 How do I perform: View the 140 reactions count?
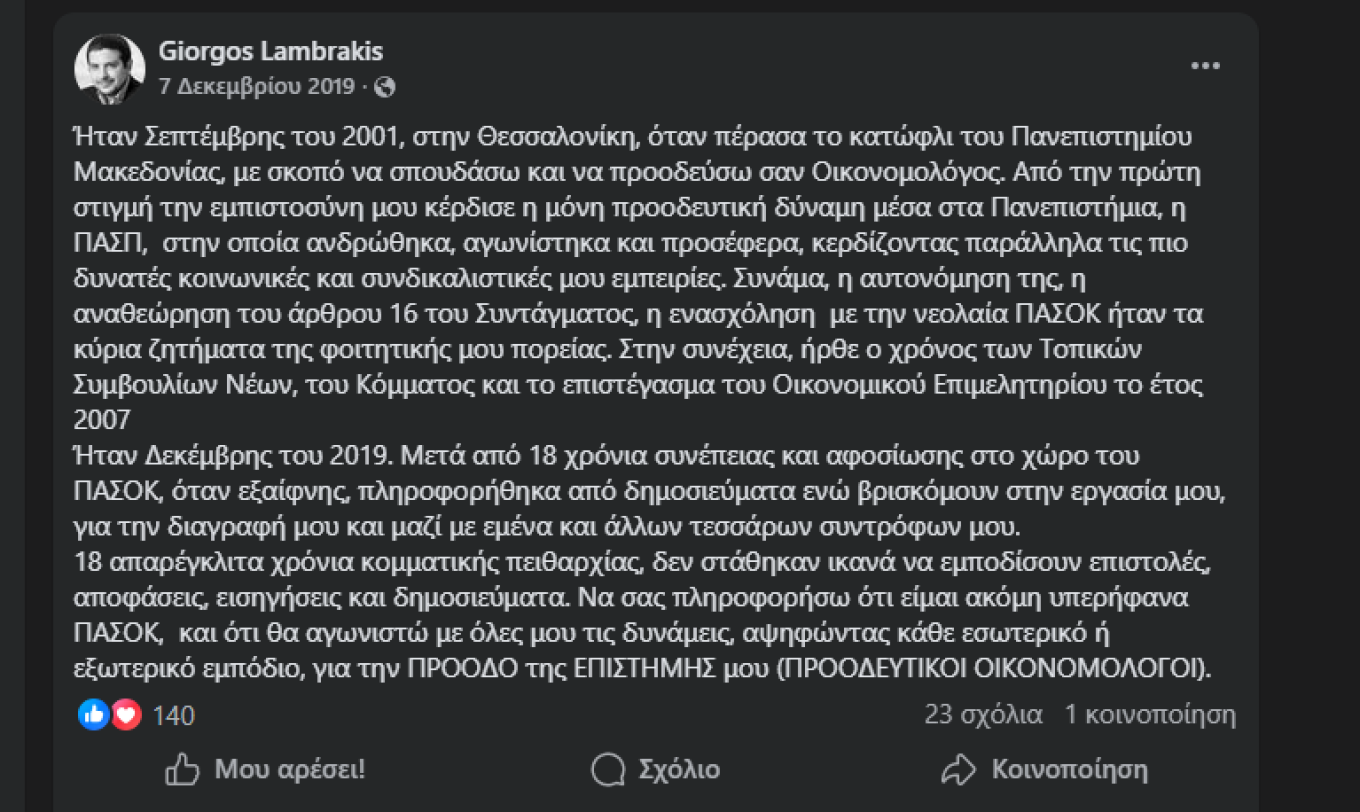click(173, 716)
